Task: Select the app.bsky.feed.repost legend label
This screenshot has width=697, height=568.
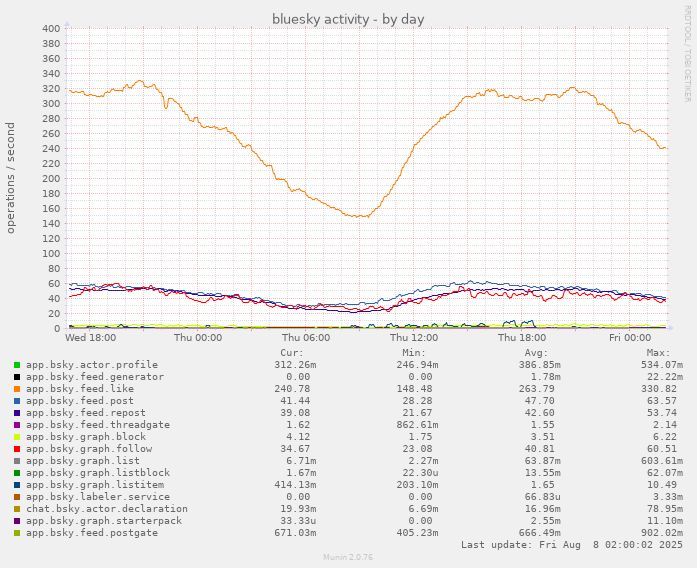Action: pos(86,413)
